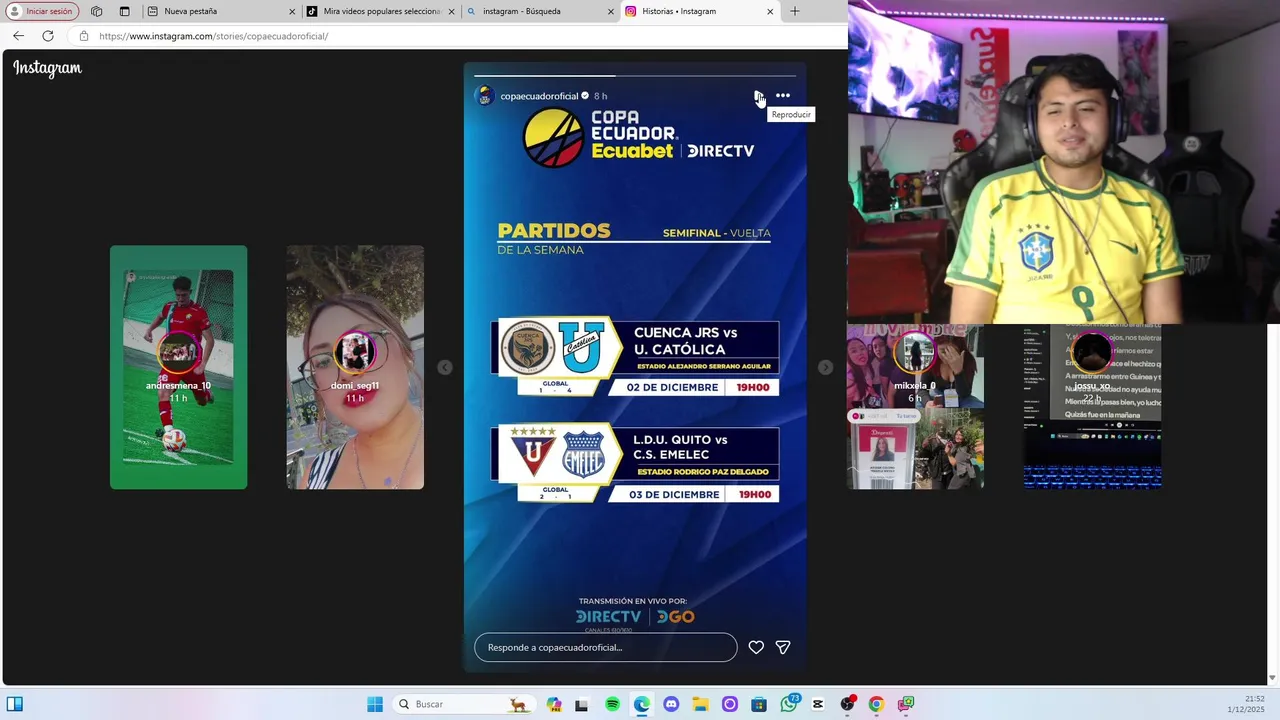Close the instagram - Búsqueda tab
1280x720 pixels.
[611, 11]
